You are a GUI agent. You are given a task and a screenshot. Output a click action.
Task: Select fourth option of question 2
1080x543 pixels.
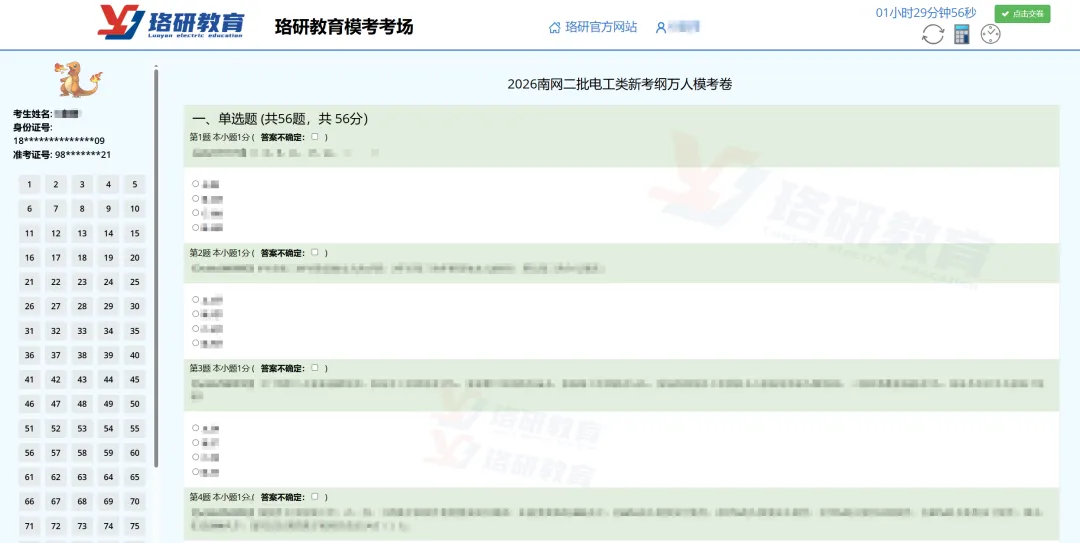point(196,342)
